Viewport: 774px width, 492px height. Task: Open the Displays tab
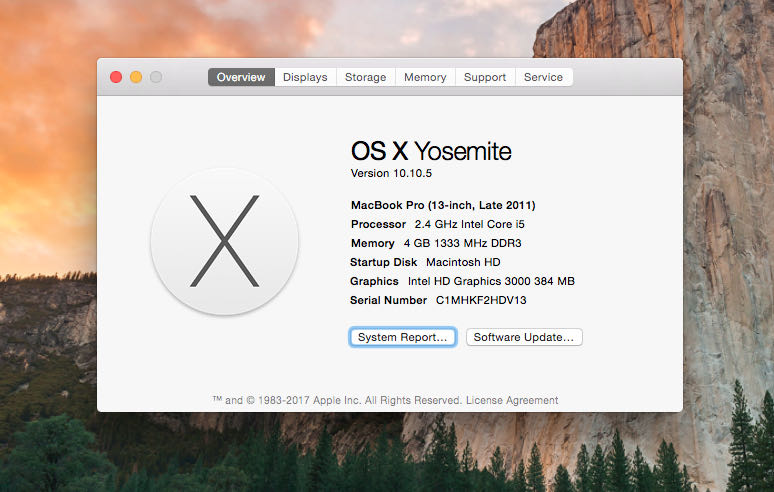[x=305, y=77]
